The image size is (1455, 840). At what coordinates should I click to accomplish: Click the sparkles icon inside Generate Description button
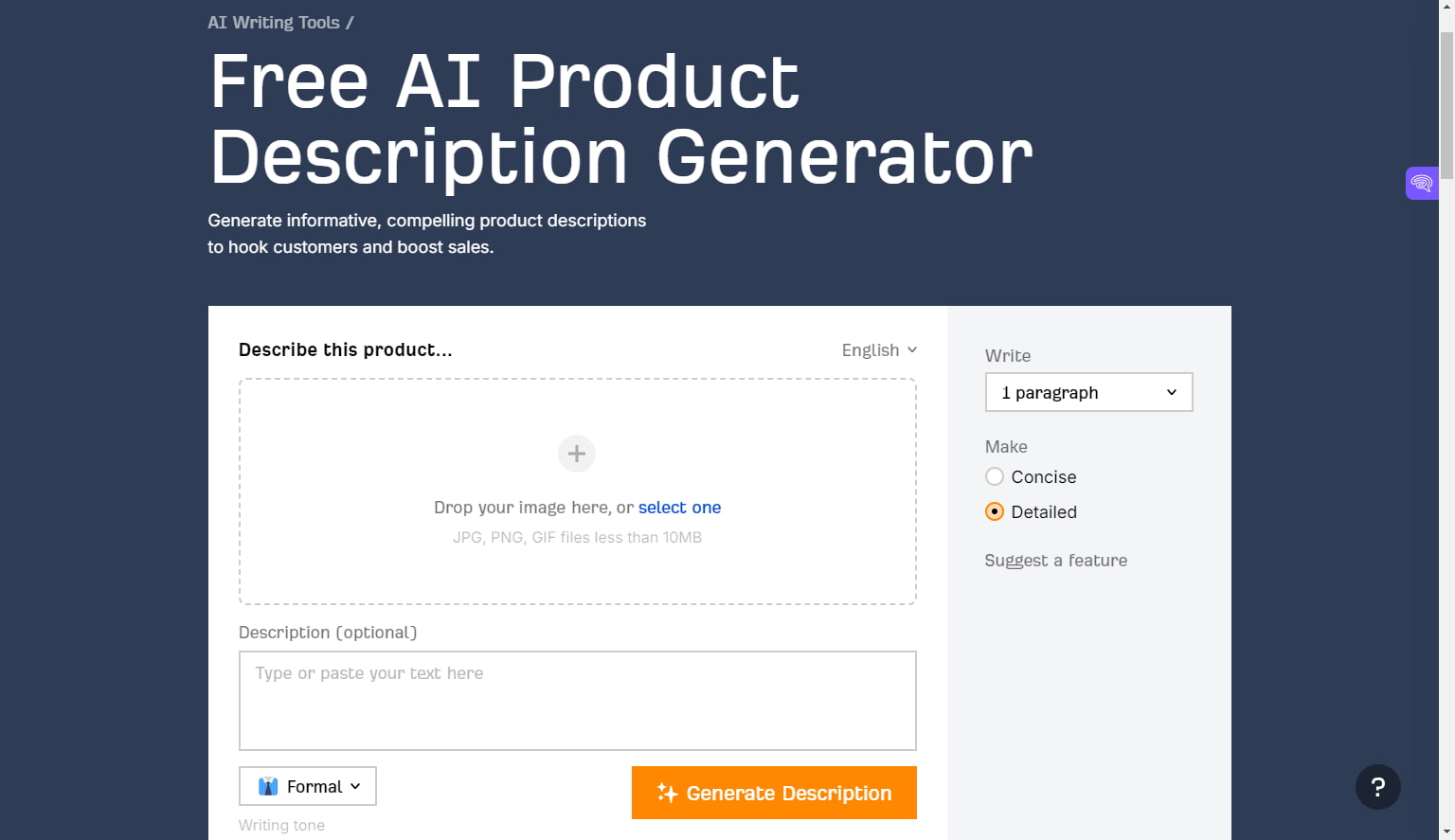click(666, 793)
